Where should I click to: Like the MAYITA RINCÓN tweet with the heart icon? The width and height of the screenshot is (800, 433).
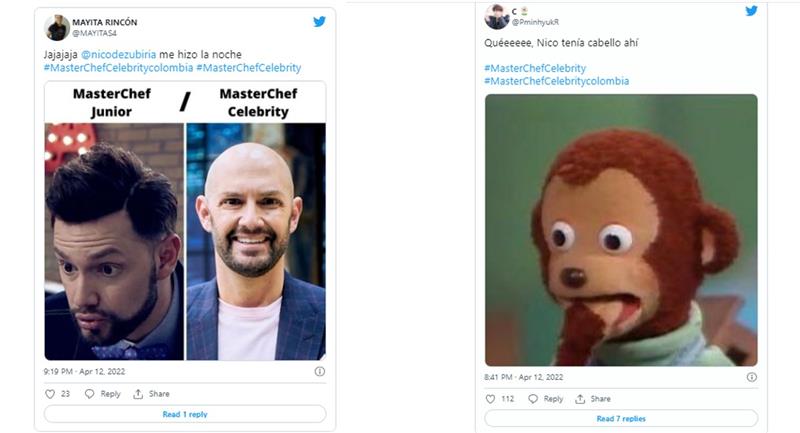[50, 394]
